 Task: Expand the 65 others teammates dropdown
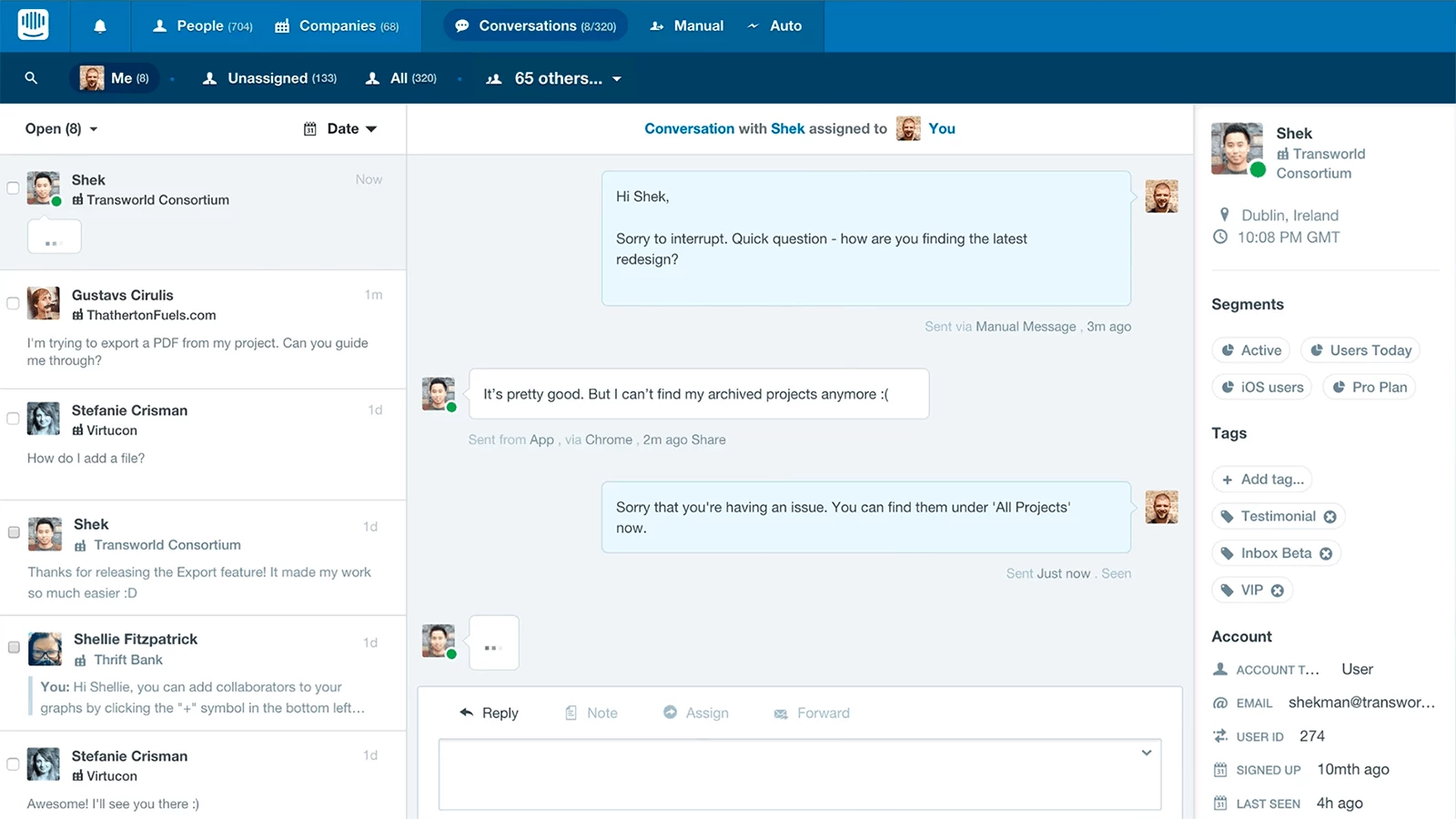coord(555,79)
